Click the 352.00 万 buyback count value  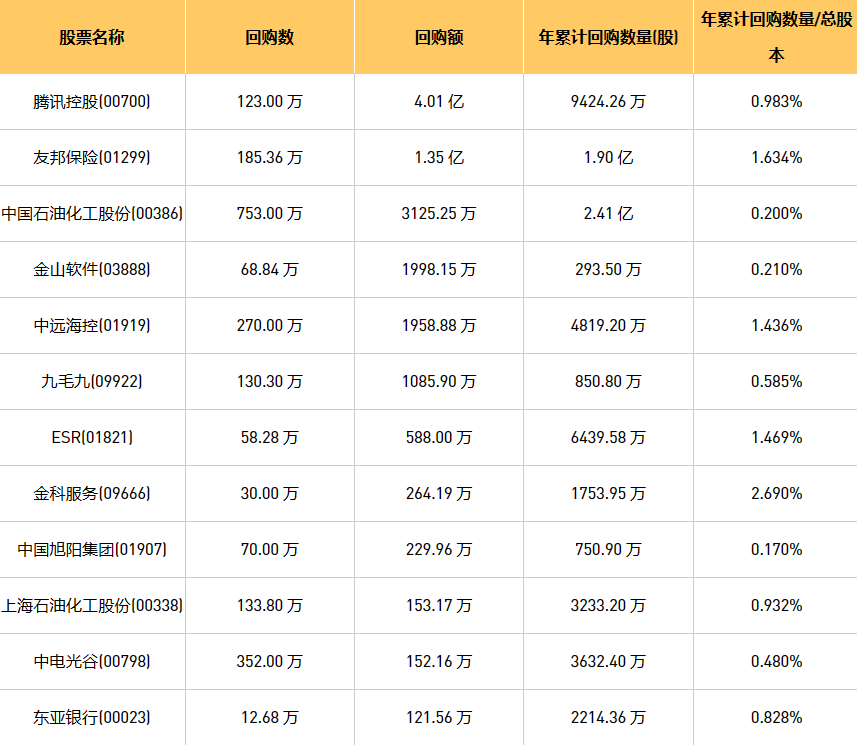coord(269,661)
